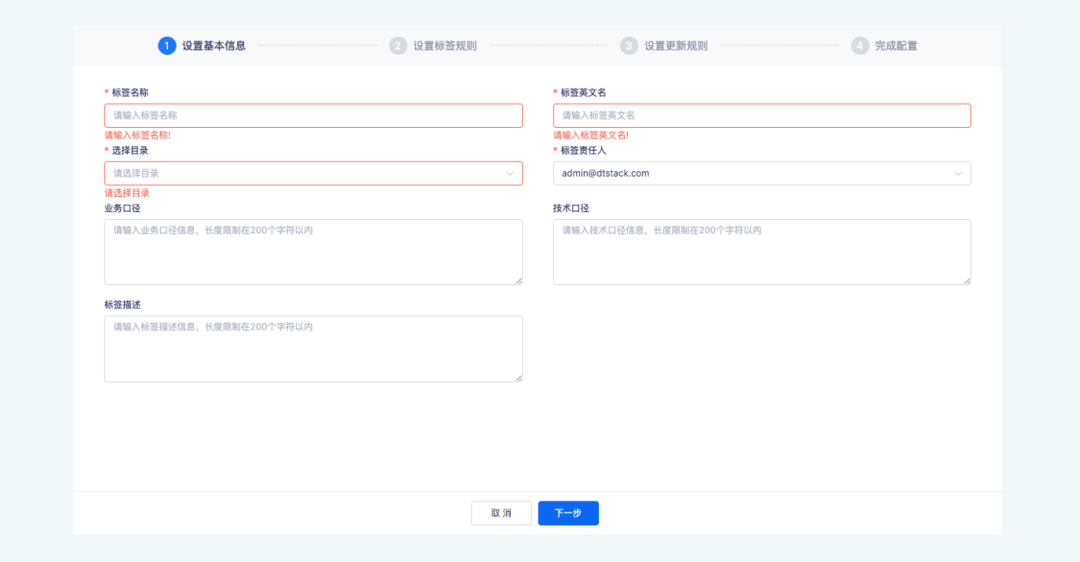Go to the 设置标签规则 step label
The width and height of the screenshot is (1080, 562).
coord(445,45)
